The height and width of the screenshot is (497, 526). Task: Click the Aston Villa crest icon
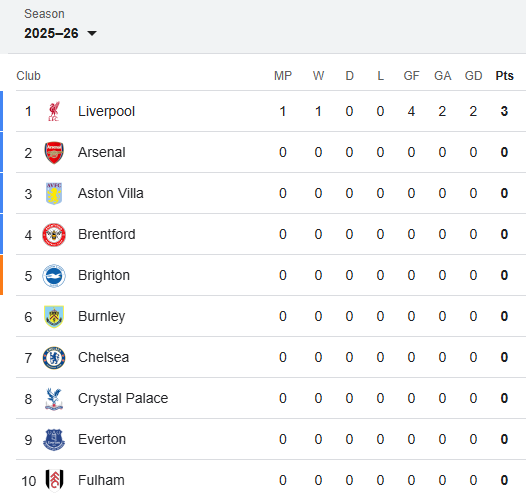[x=54, y=194]
